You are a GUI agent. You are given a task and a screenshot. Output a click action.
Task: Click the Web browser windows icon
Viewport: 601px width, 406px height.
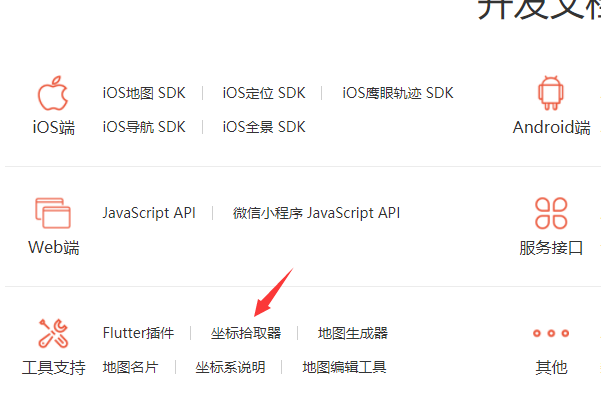[52, 212]
